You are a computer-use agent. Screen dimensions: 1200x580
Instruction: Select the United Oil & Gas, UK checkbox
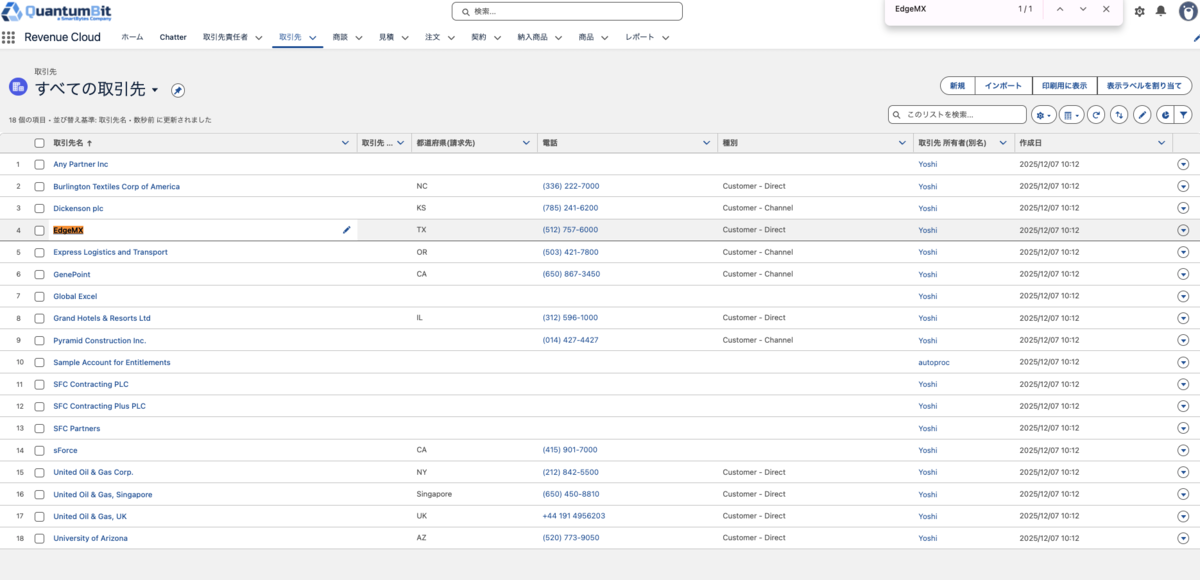coord(40,516)
